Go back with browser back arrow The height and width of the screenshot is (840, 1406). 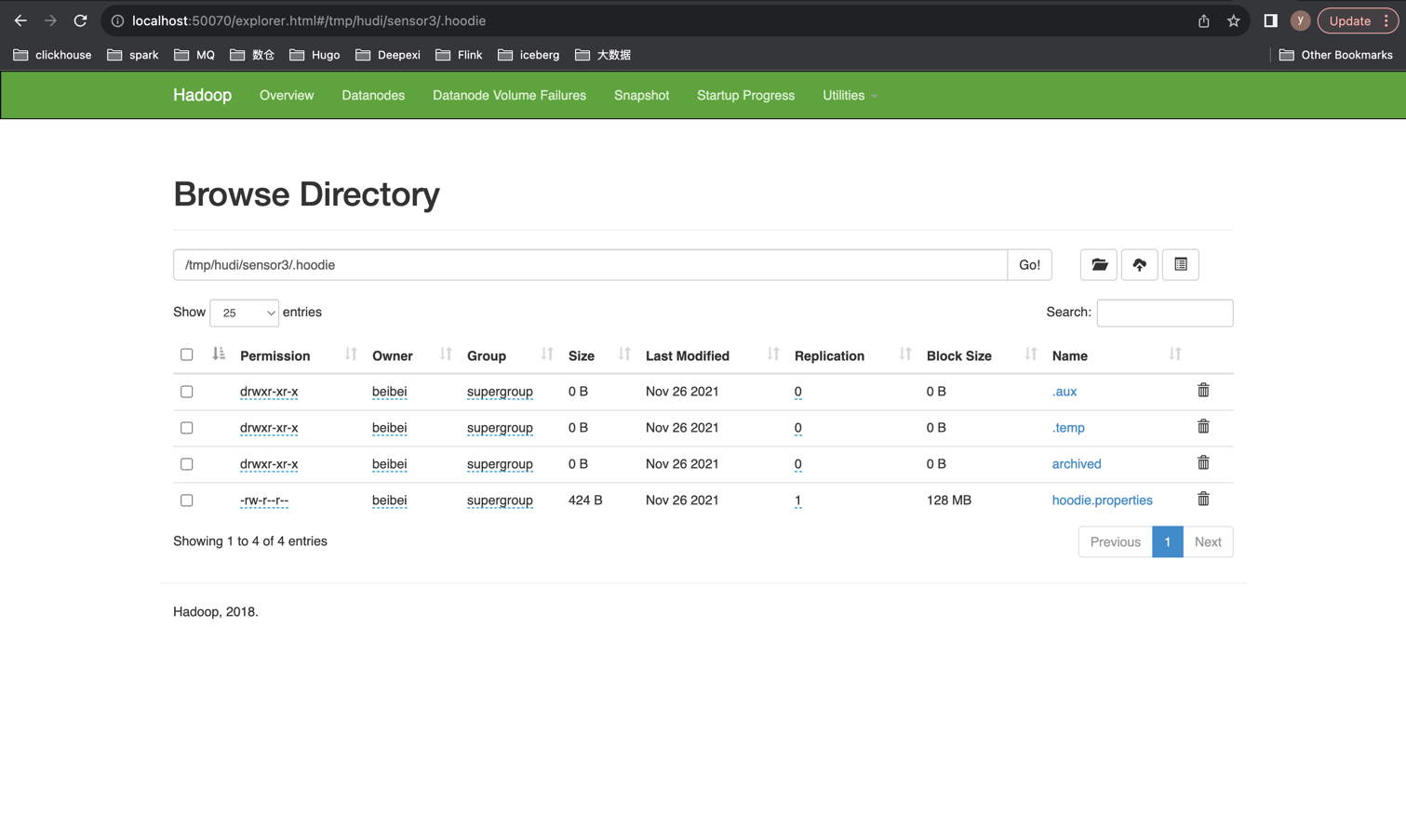tap(20, 20)
